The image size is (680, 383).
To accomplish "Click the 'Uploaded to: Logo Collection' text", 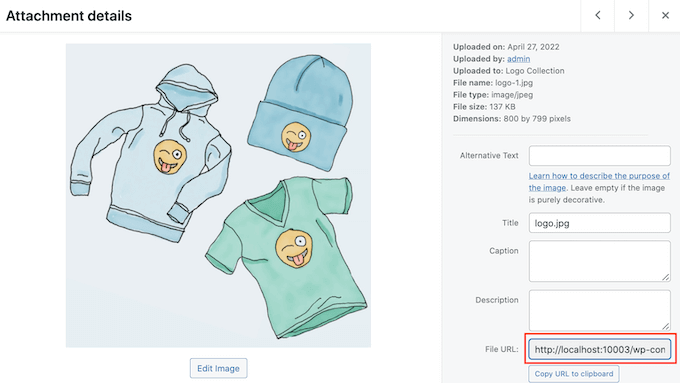I will [509, 71].
